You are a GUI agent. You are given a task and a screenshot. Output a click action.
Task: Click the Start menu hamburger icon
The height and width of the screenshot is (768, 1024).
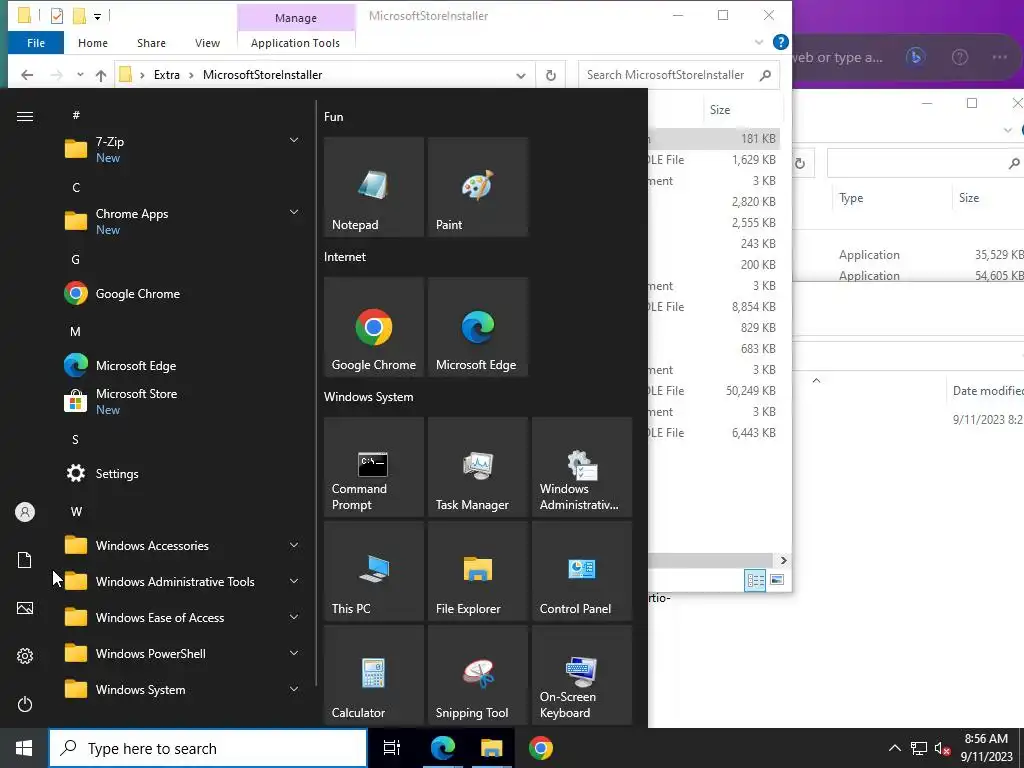pyautogui.click(x=25, y=116)
